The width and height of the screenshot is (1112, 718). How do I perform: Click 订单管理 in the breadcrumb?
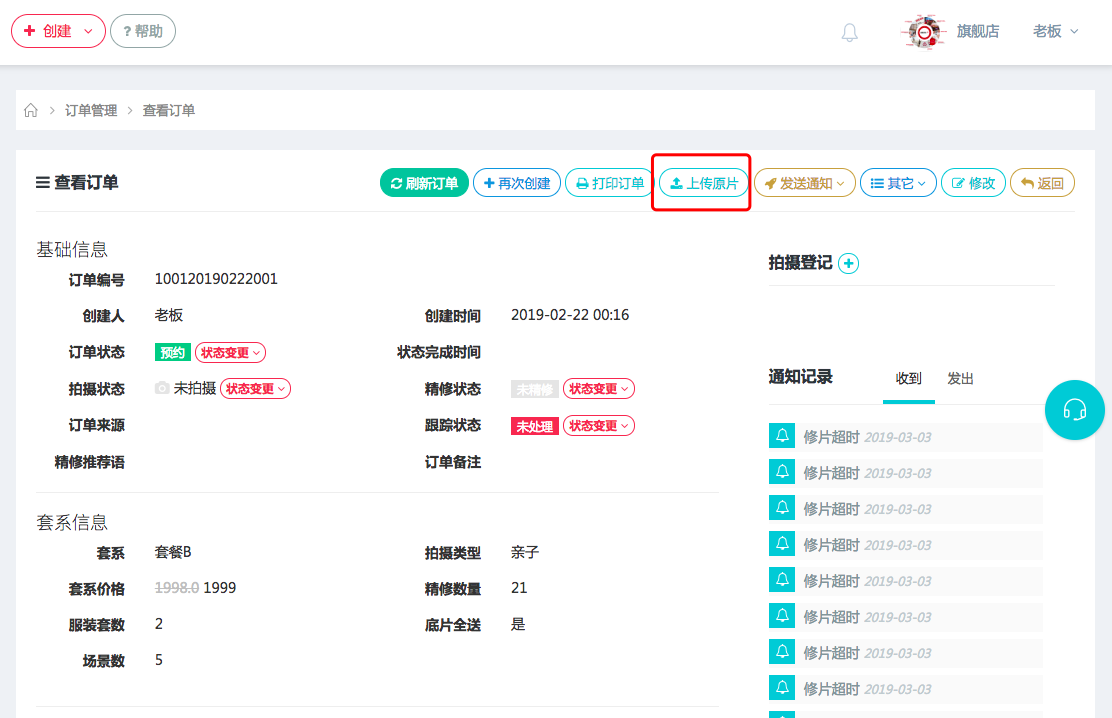tap(91, 110)
